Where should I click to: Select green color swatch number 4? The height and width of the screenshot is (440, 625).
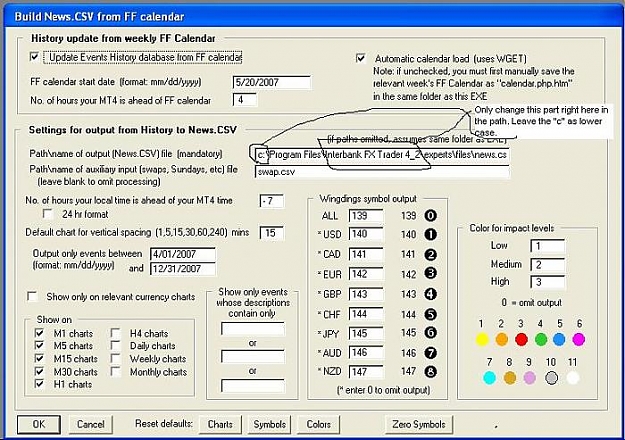point(541,340)
